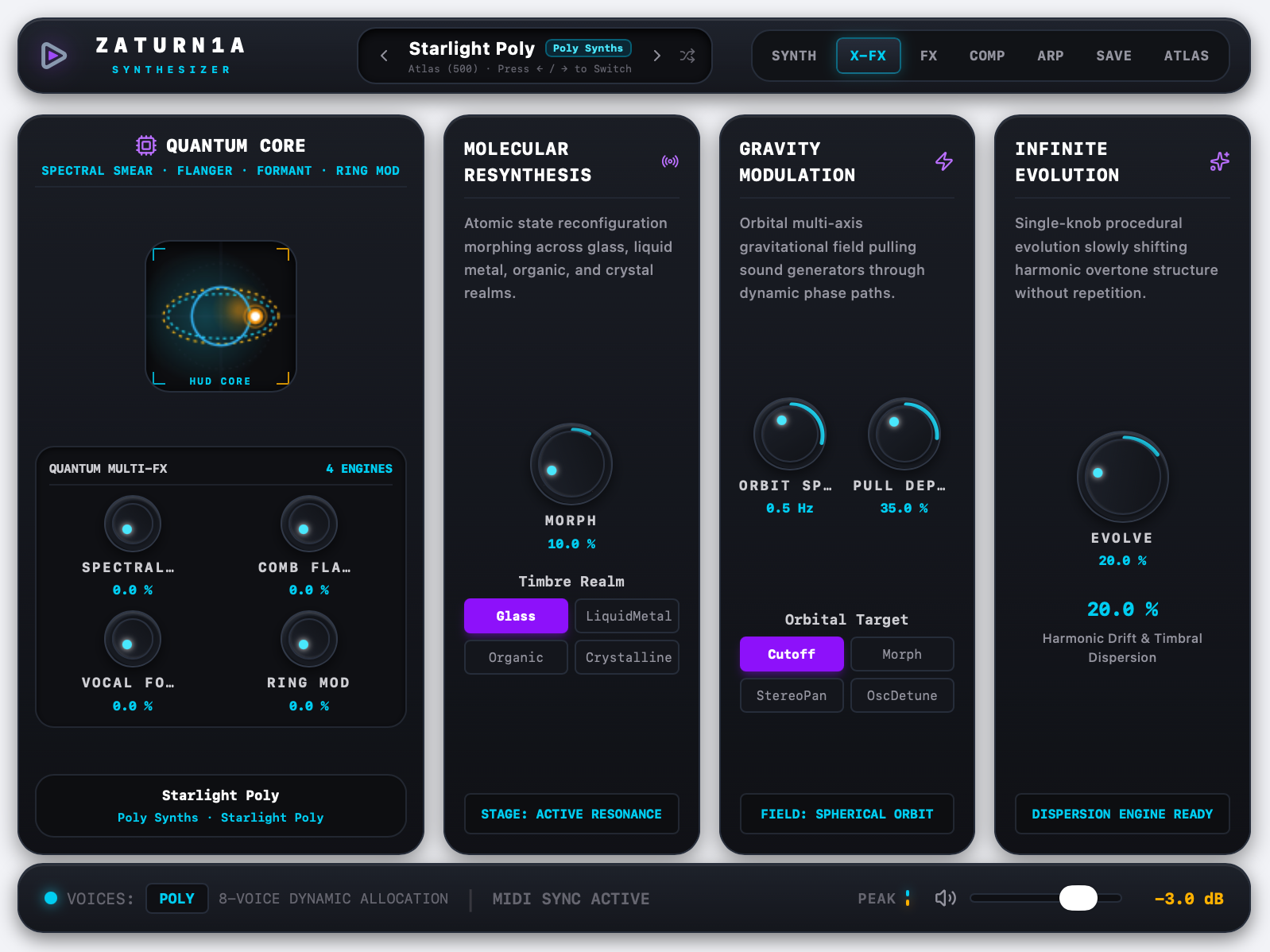The width and height of the screenshot is (1270, 952).
Task: Open the SYNTH tab
Action: (x=794, y=56)
